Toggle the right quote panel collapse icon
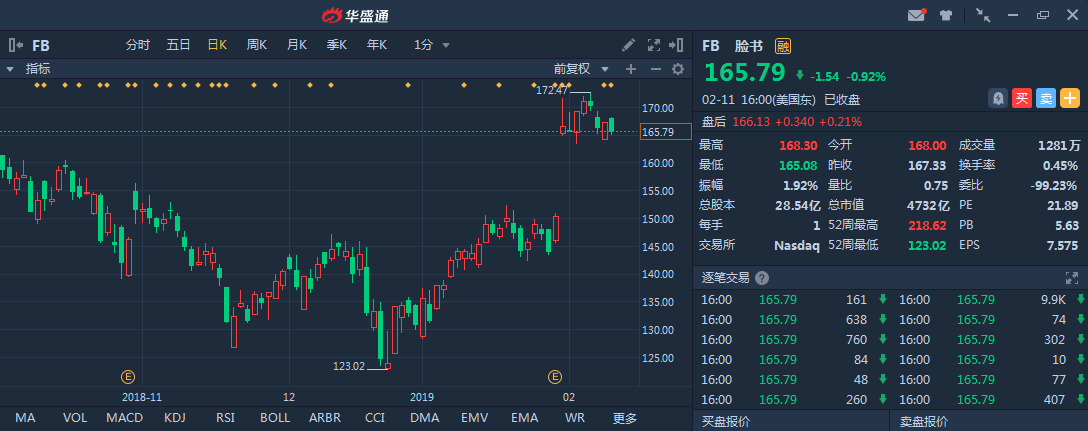This screenshot has width=1088, height=431. (x=678, y=45)
